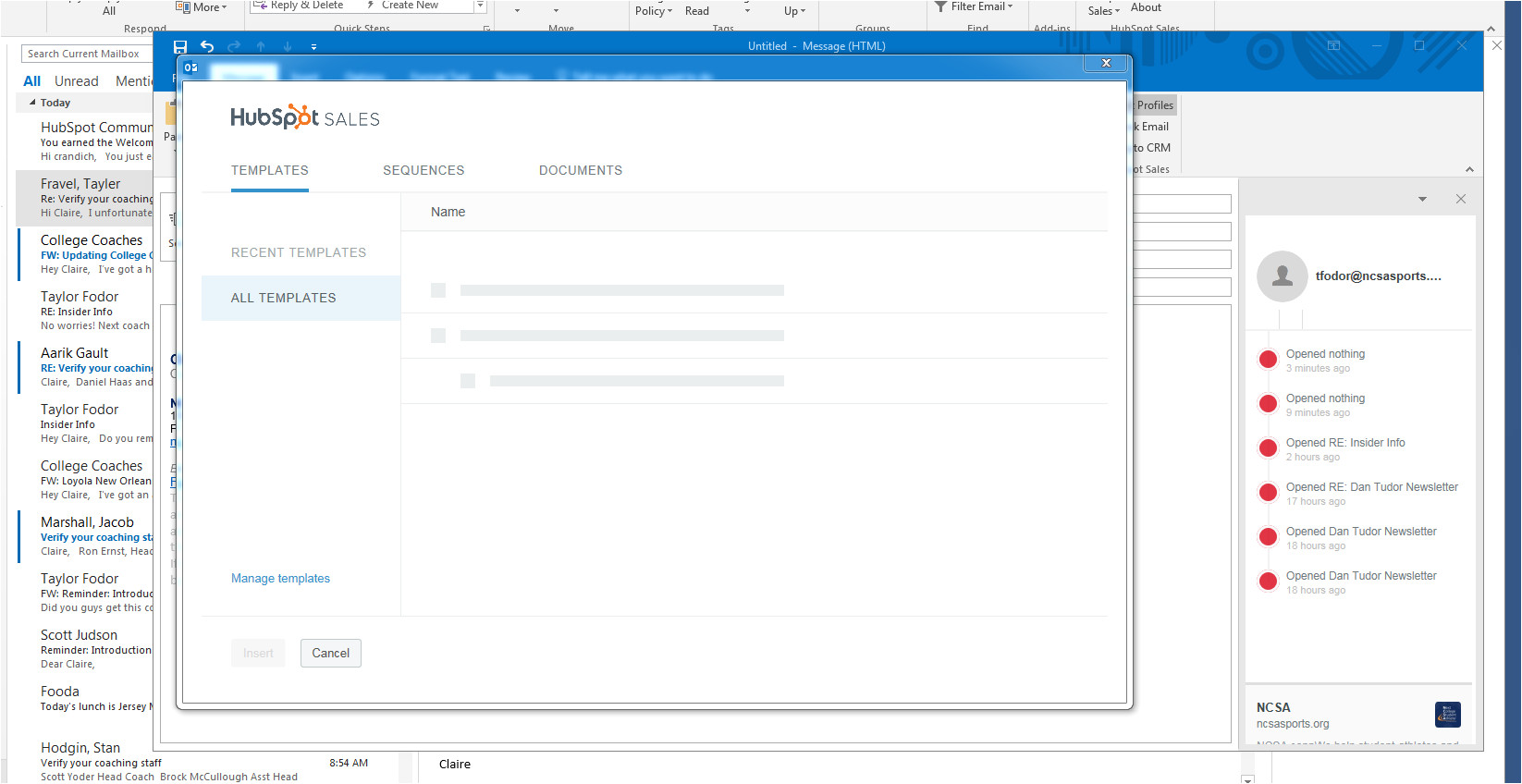1522x784 pixels.
Task: Collapse the message ribbon using the chevron
Action: click(1469, 169)
